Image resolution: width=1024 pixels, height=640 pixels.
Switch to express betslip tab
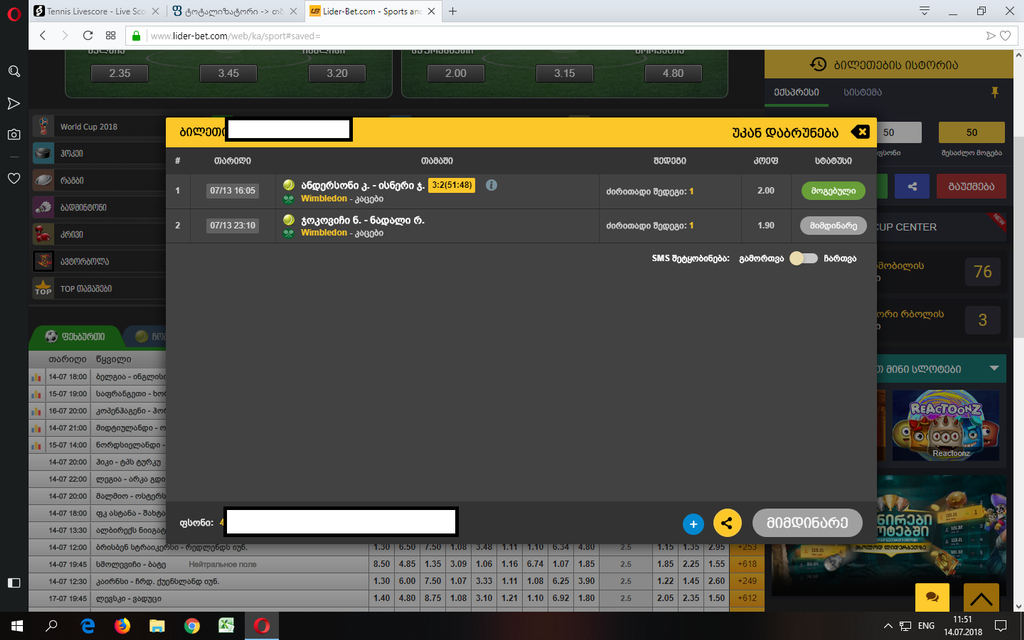796,92
